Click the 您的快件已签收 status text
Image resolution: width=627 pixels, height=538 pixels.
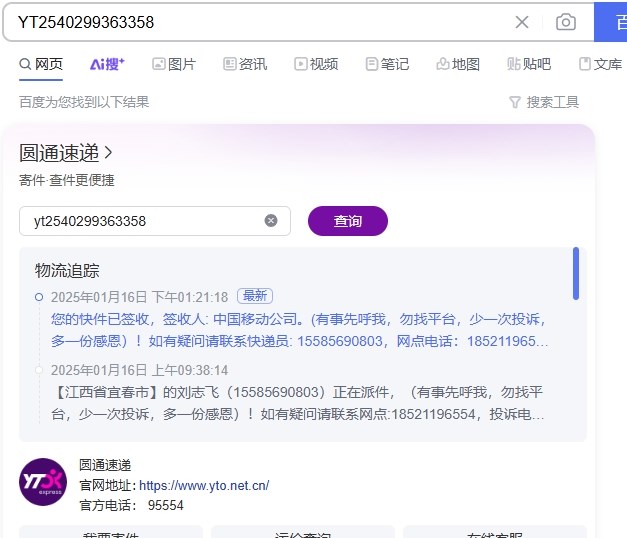(x=300, y=330)
